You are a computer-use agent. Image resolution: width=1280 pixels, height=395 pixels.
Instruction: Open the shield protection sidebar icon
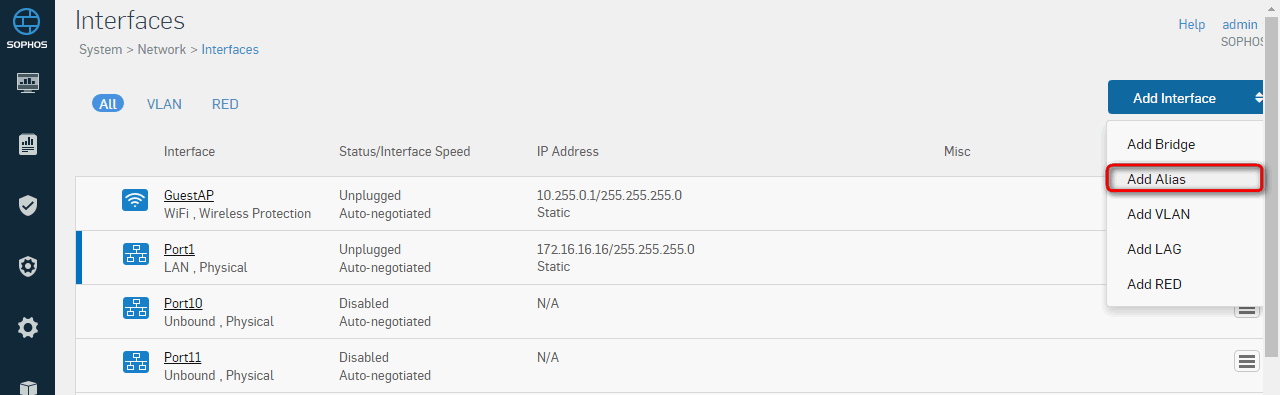[x=28, y=205]
